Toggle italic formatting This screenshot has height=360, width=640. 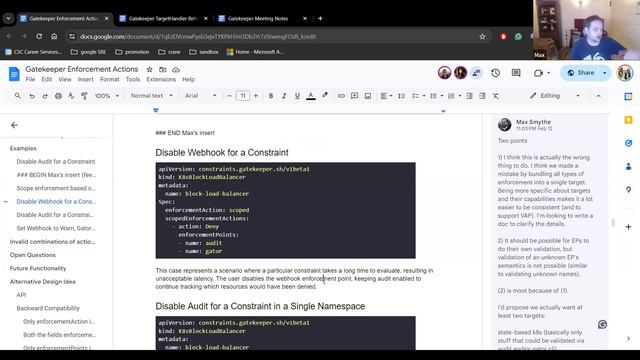(284, 96)
